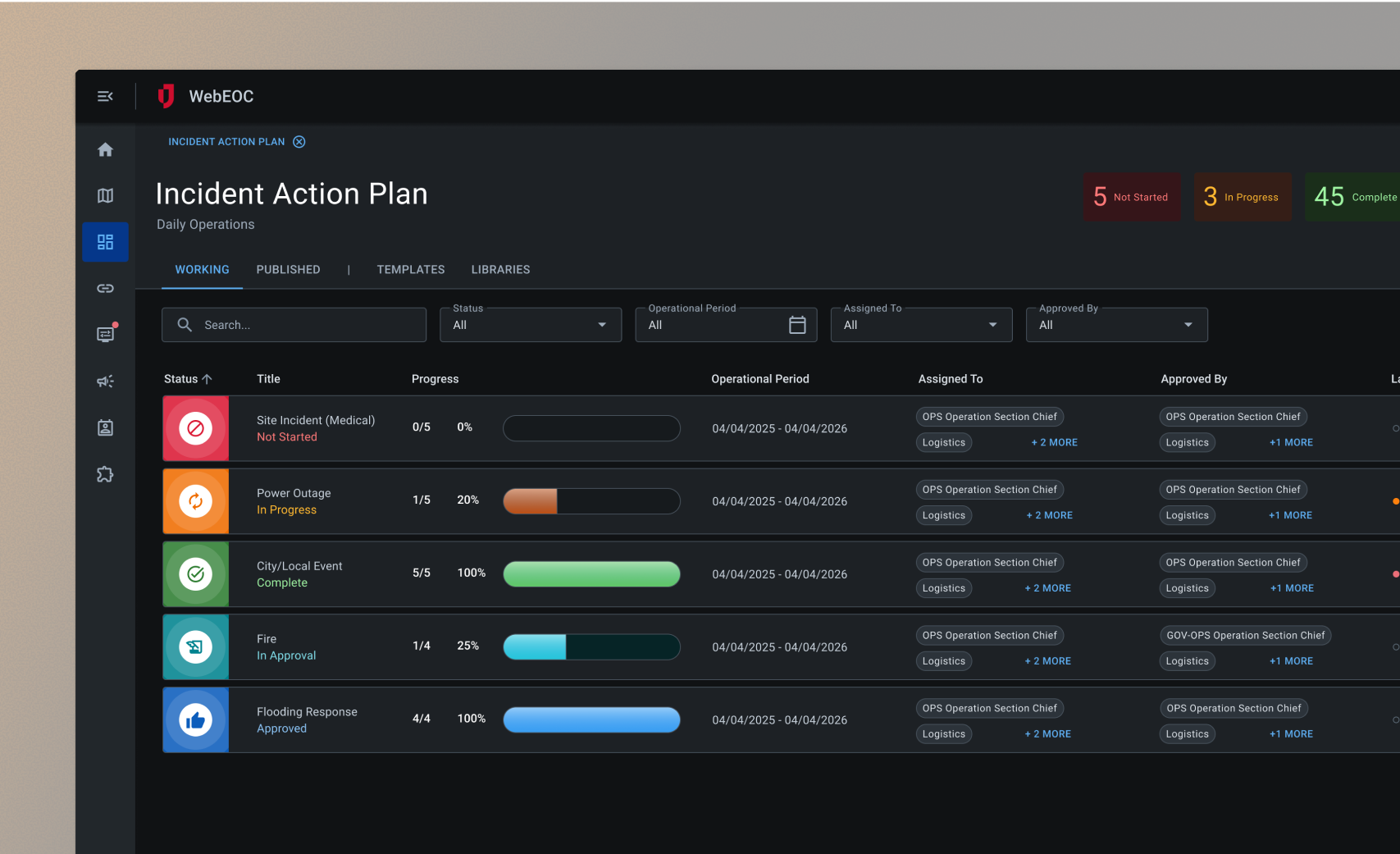The height and width of the screenshot is (854, 1400).
Task: Click into the Search field
Action: 303,326
